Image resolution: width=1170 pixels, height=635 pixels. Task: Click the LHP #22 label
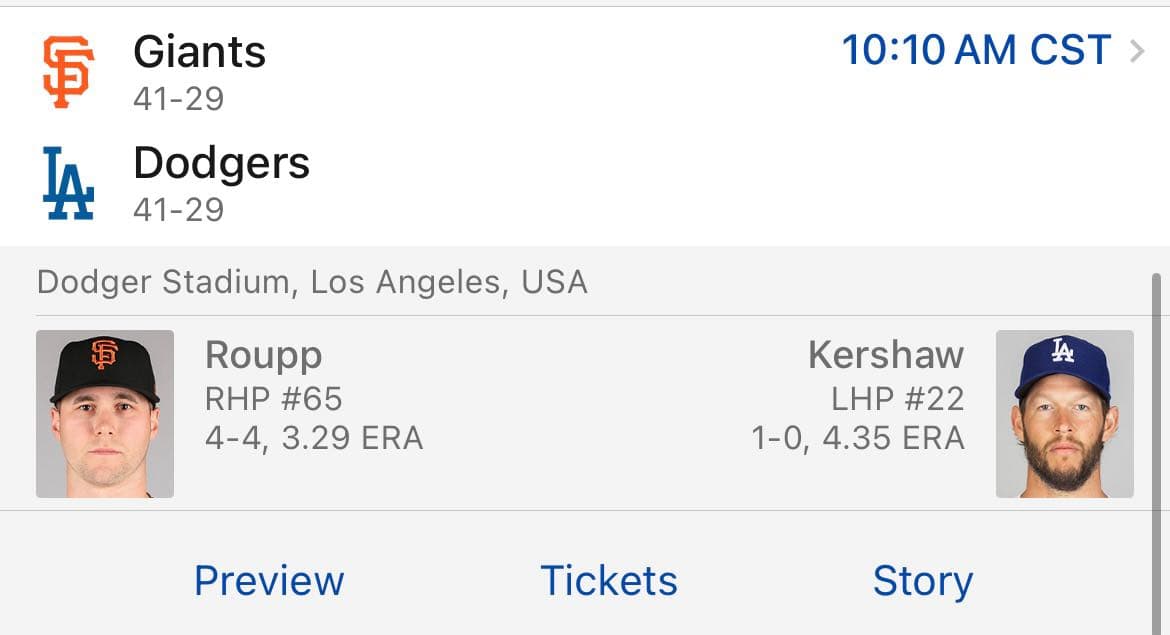click(x=897, y=399)
